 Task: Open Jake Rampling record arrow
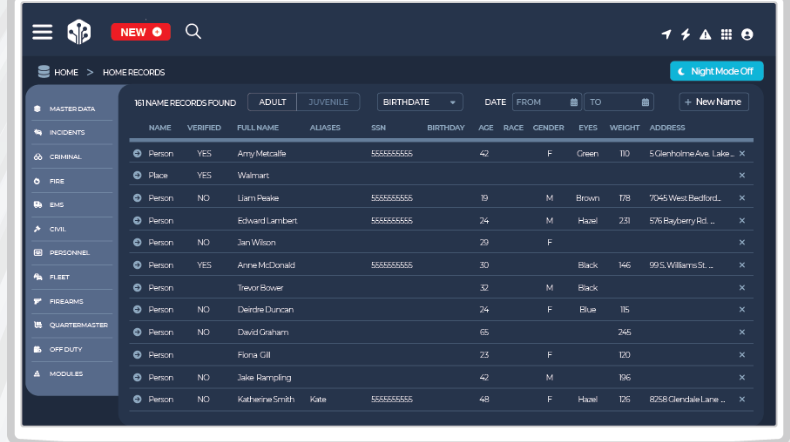click(x=137, y=377)
